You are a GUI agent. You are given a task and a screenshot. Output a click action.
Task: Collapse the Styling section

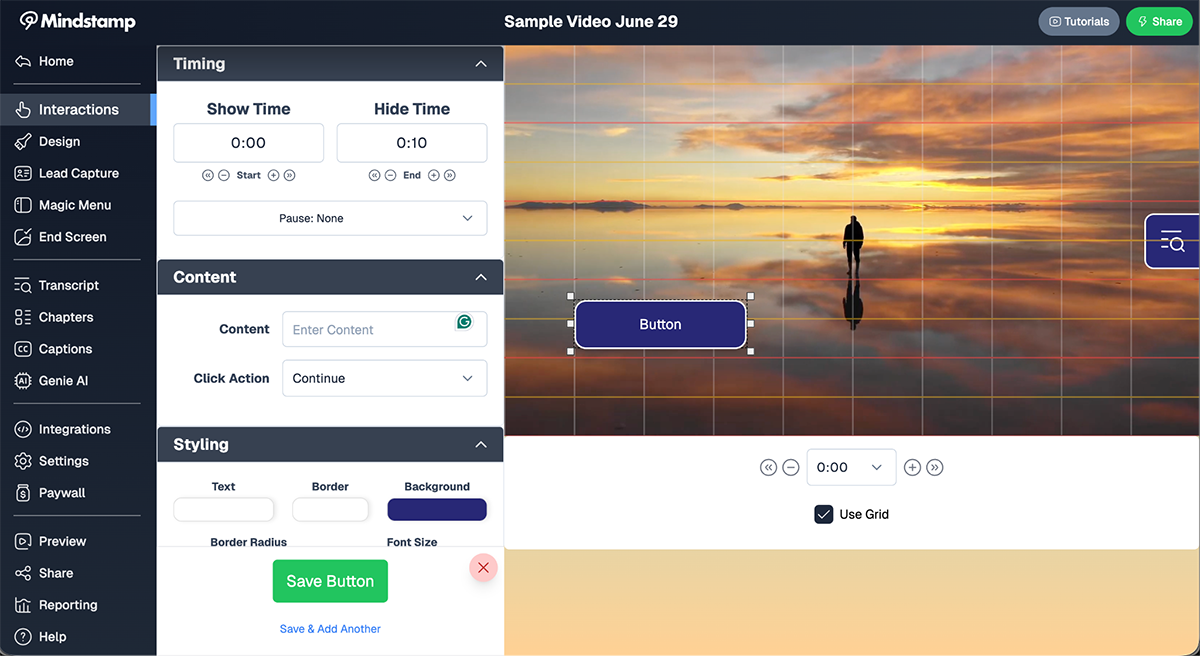point(481,444)
